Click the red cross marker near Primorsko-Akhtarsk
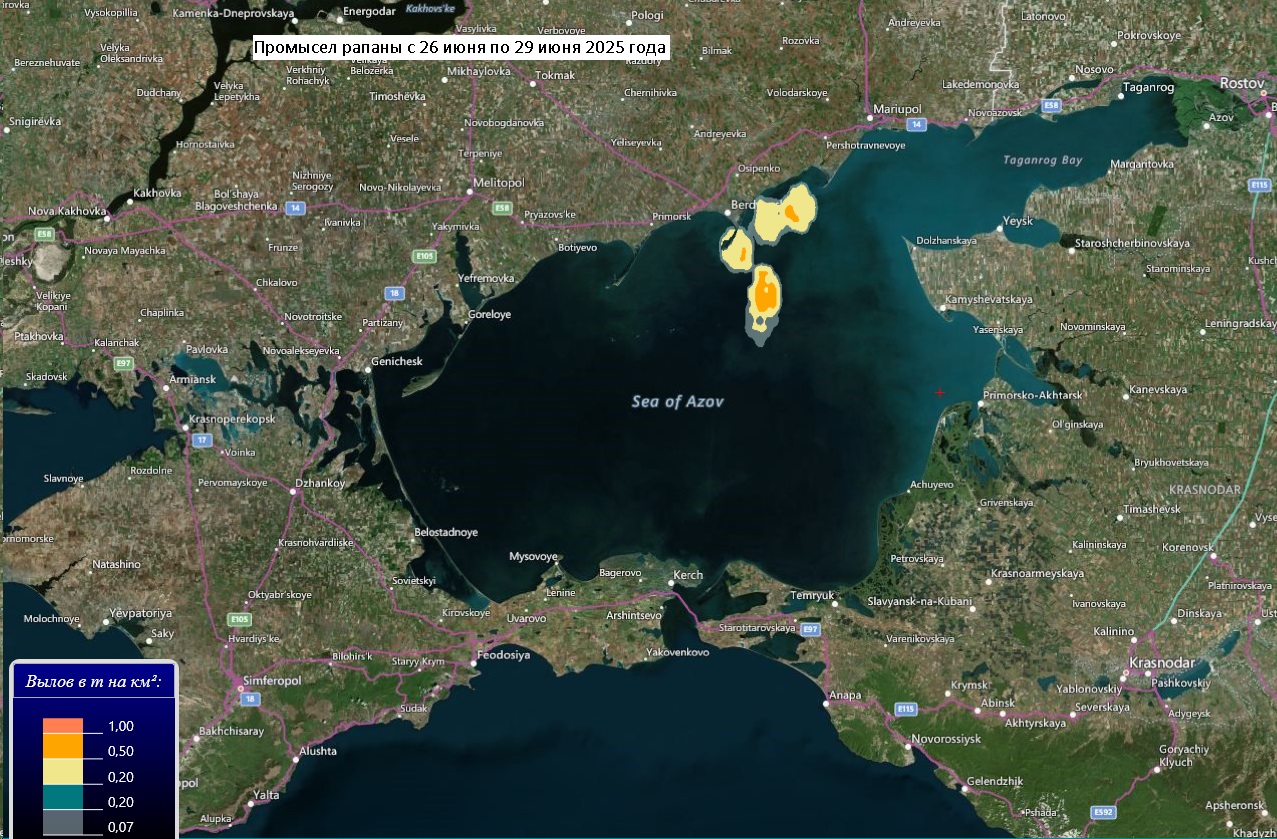Viewport: 1277px width, 839px height. pyautogui.click(x=939, y=393)
